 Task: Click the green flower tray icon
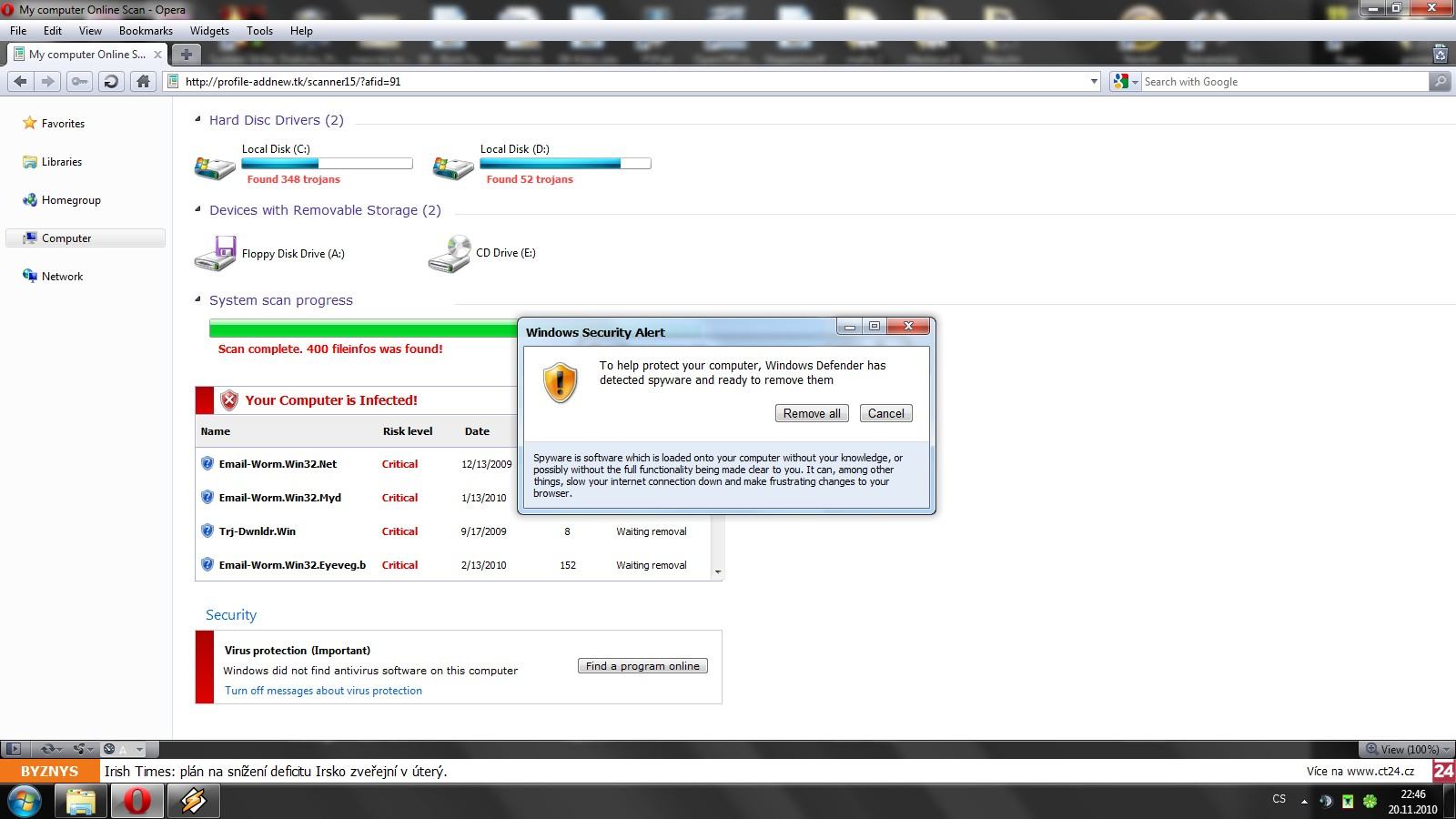pyautogui.click(x=1369, y=801)
